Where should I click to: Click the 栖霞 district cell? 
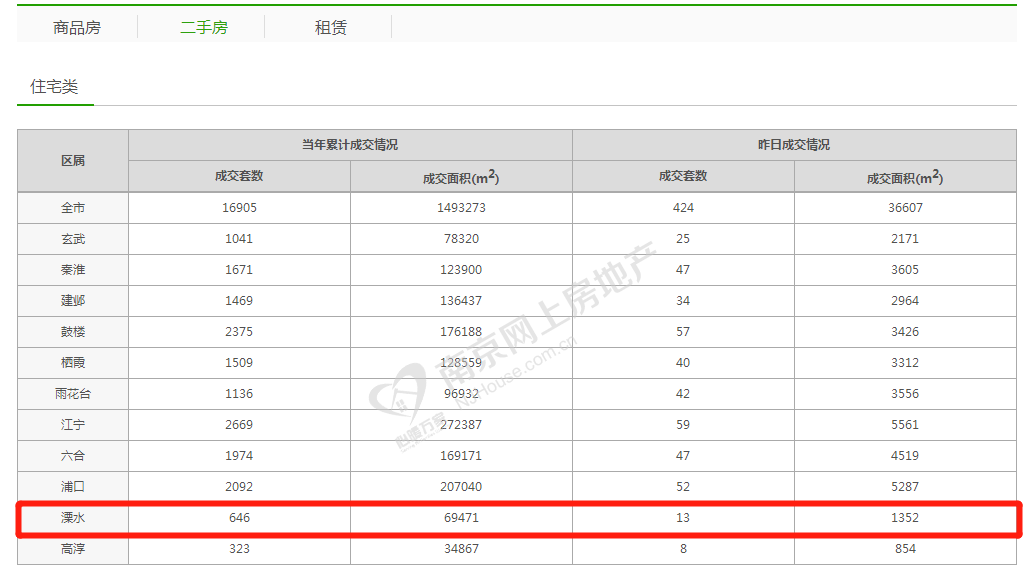tap(73, 363)
